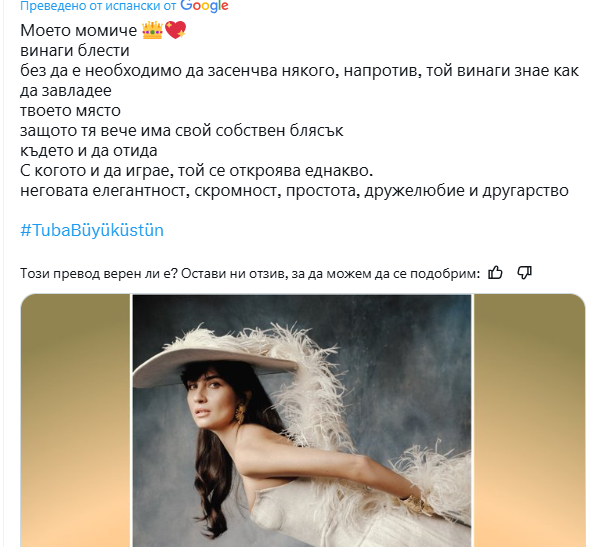Click the 'твоето място' text line

(70, 111)
